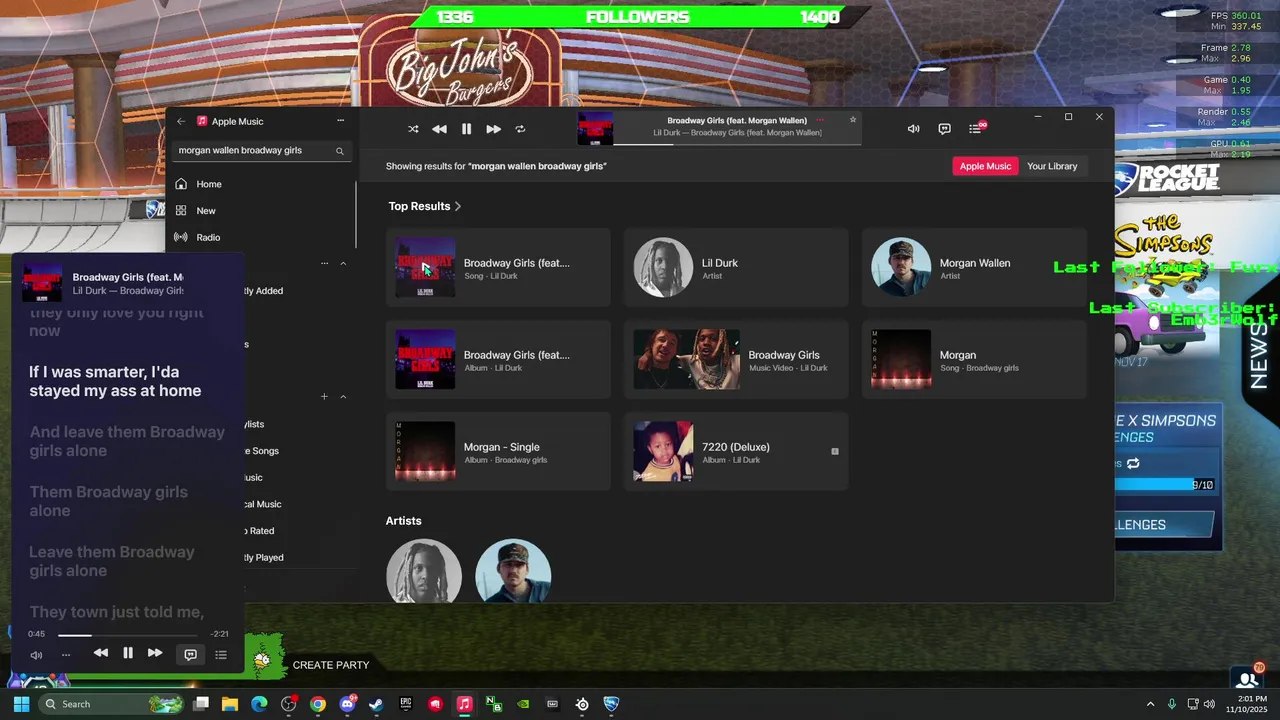This screenshot has height=720, width=1280.
Task: Open the red more-options dots for now playing
Action: coord(820,120)
